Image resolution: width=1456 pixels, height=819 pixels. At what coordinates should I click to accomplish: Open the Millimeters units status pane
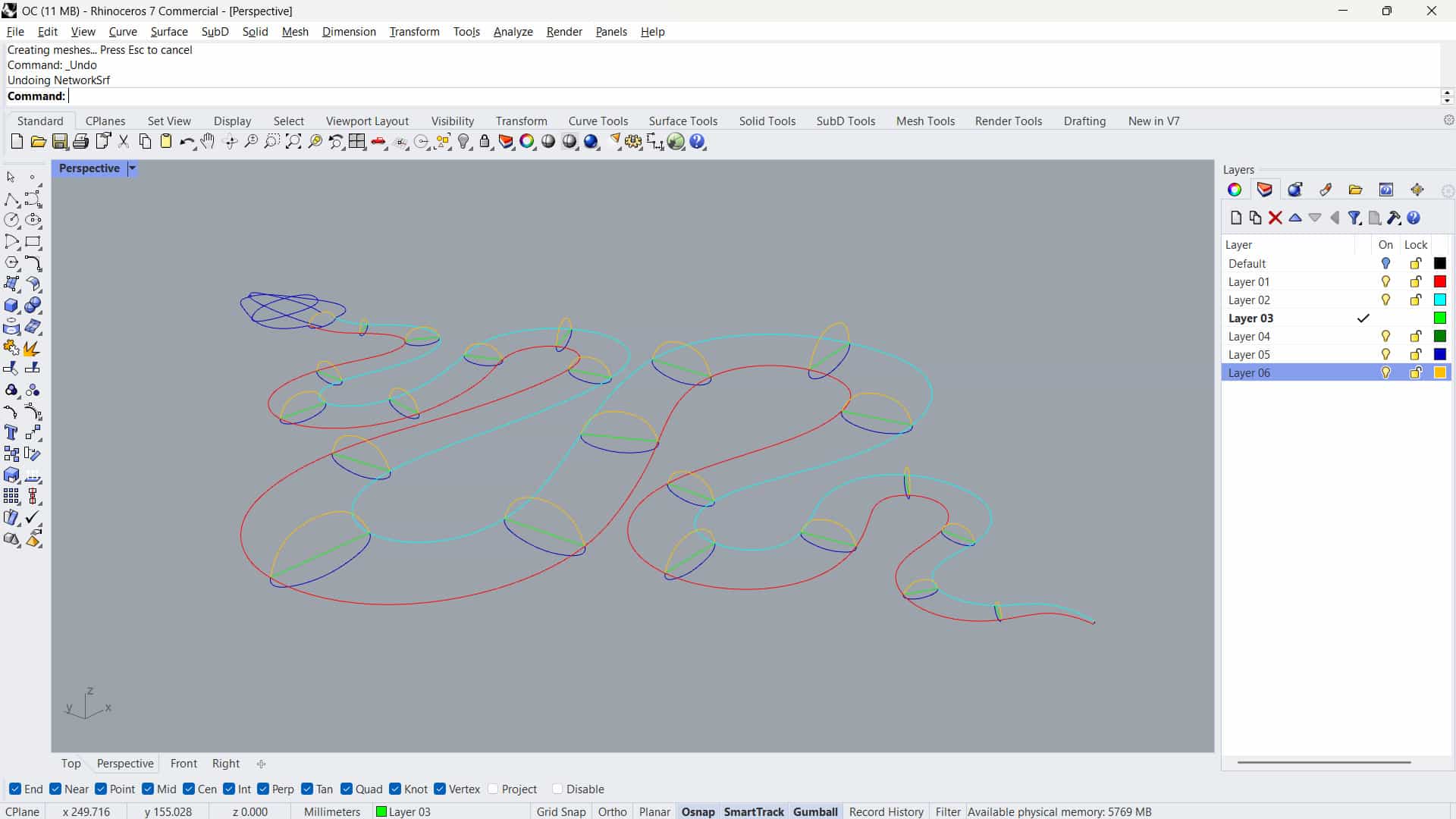tap(332, 811)
